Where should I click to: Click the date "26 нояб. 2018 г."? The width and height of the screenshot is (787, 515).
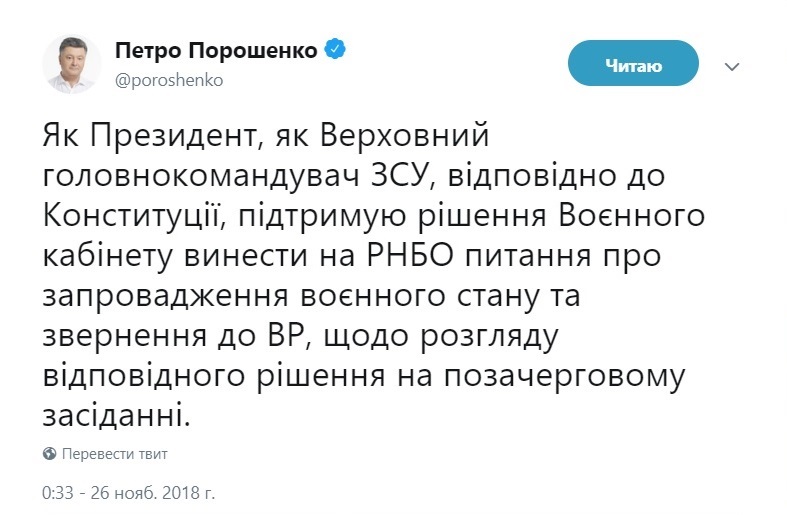[x=151, y=492]
